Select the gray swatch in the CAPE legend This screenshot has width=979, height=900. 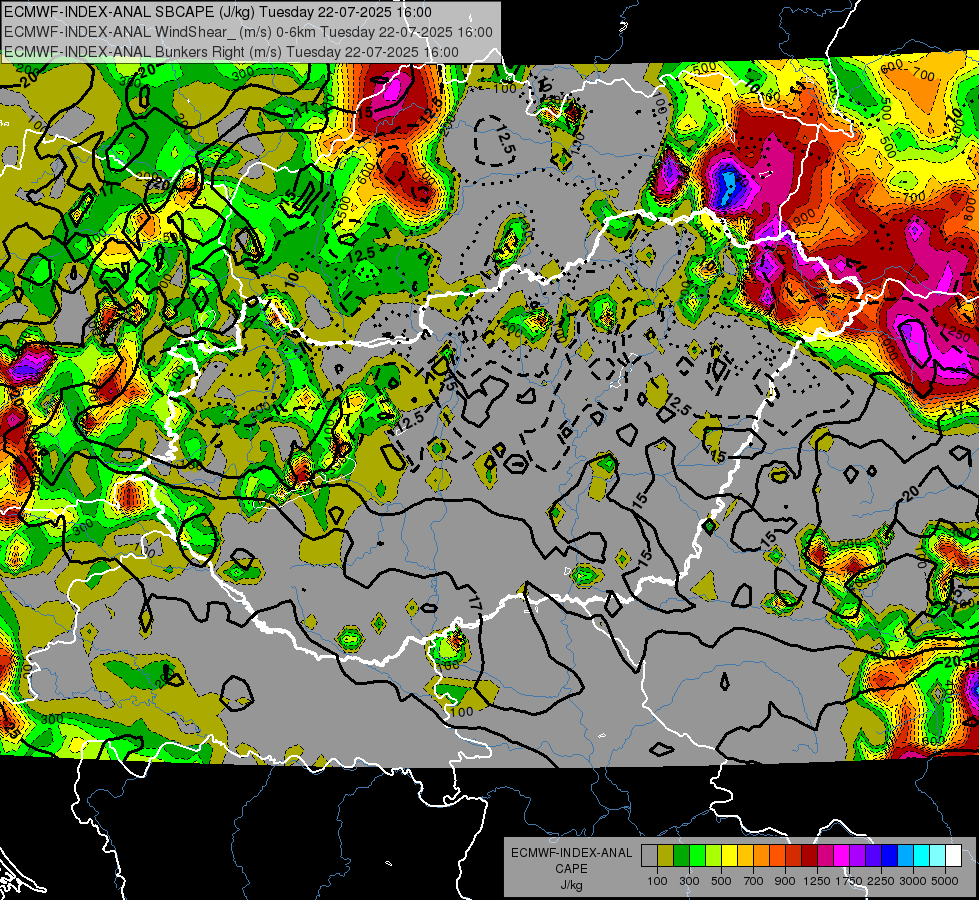point(649,855)
